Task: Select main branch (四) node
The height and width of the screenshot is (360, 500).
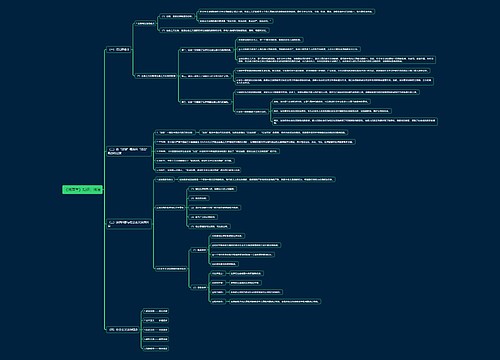Action: (123, 329)
